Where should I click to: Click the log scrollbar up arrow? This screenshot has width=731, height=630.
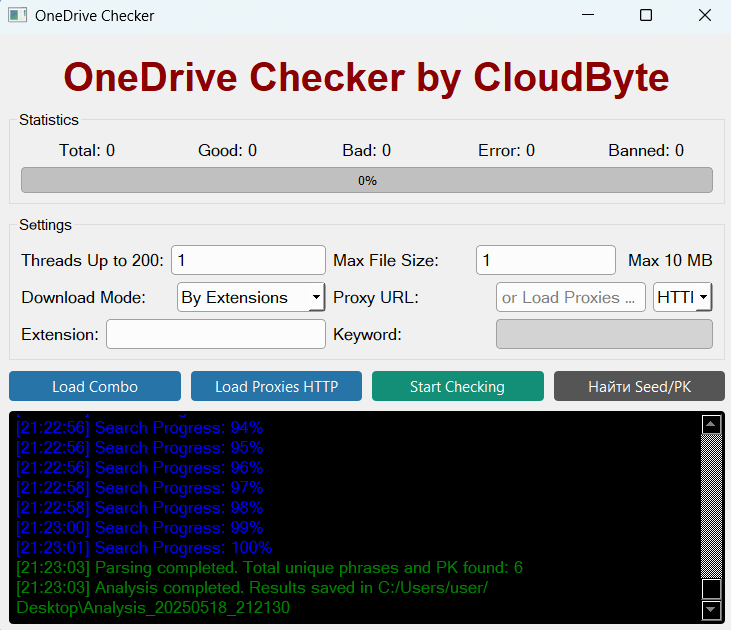coord(711,424)
